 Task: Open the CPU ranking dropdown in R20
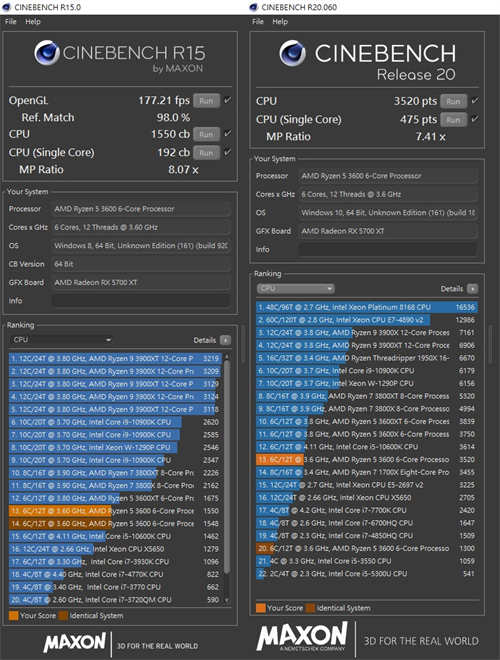coord(295,289)
